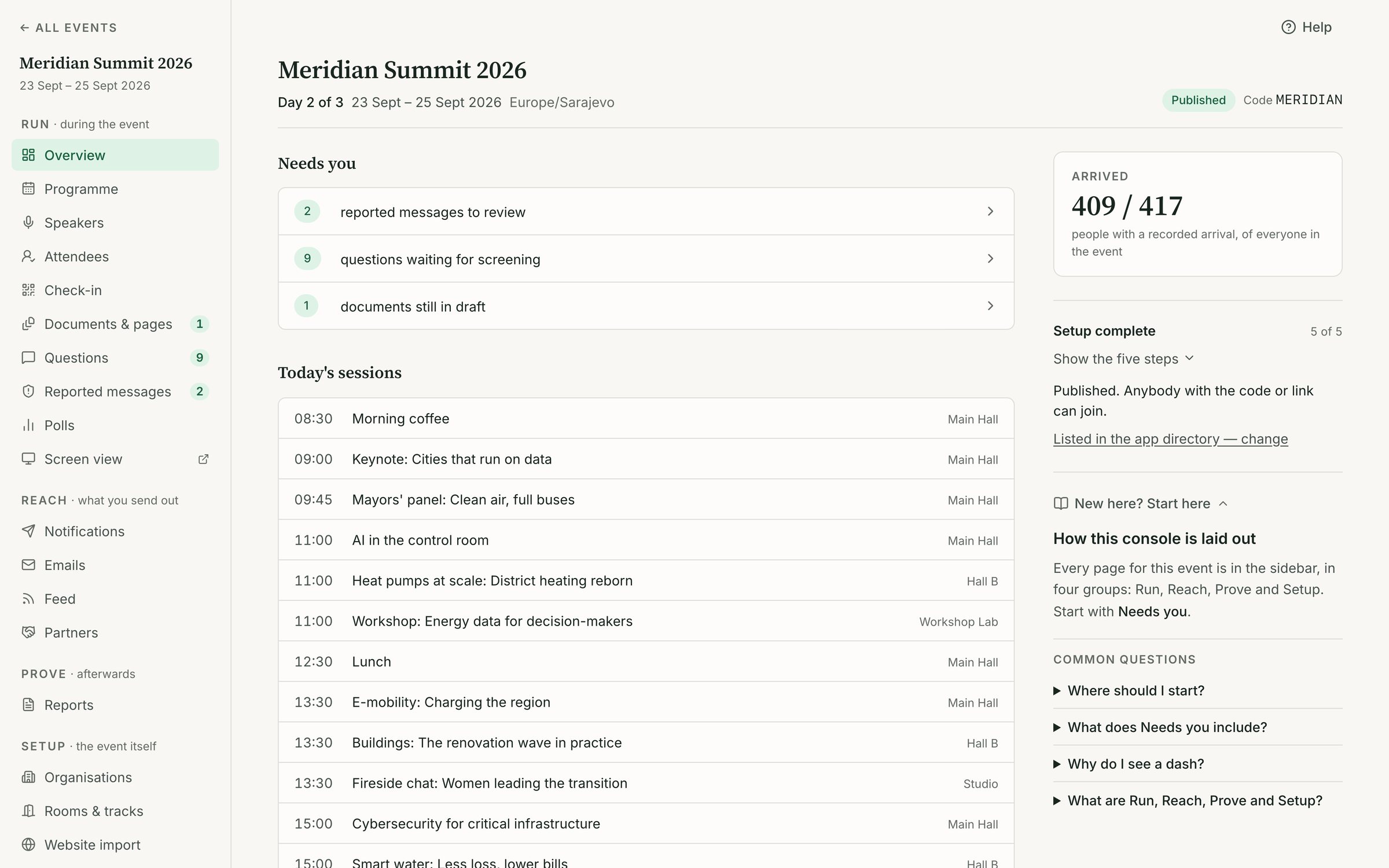Click the Partners handshake icon
The height and width of the screenshot is (868, 1389).
coord(28,632)
